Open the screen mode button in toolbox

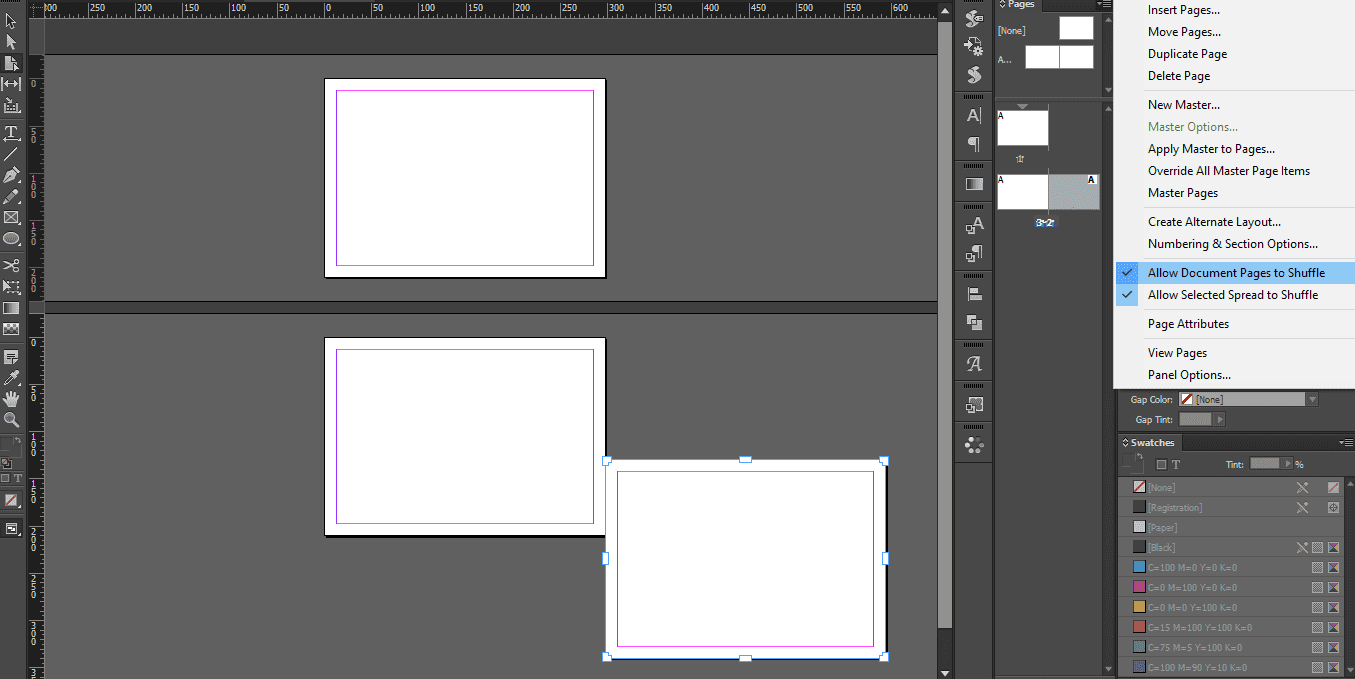coord(11,528)
